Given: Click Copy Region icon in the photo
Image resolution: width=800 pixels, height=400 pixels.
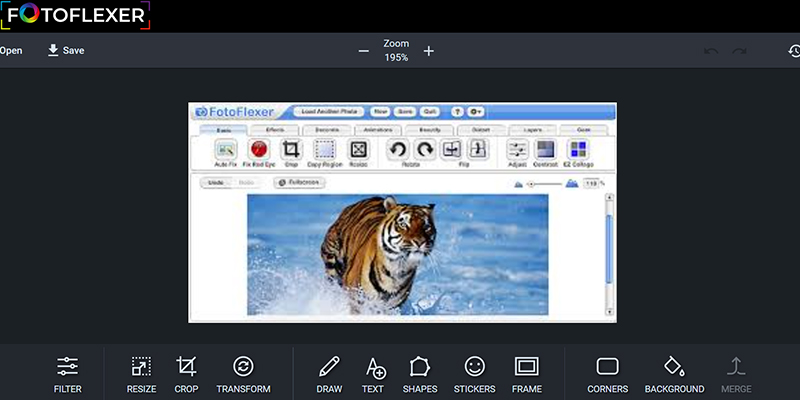Looking at the screenshot, I should pos(324,149).
